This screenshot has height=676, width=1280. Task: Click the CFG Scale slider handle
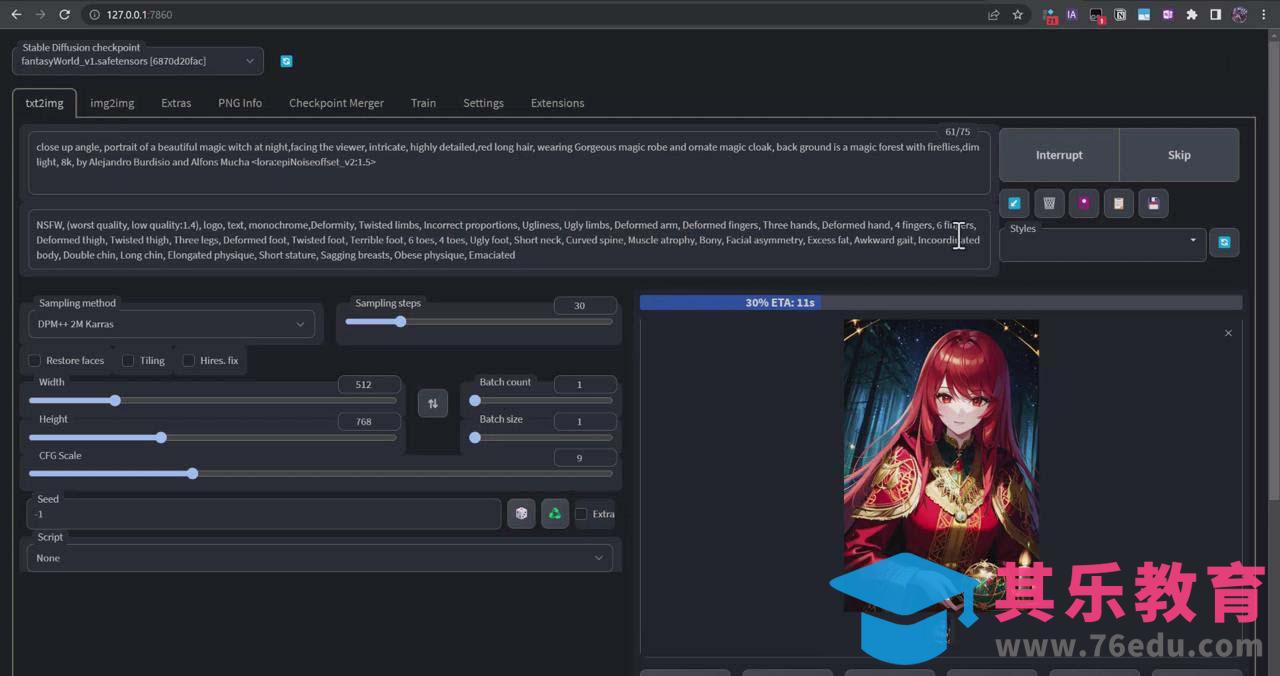pyautogui.click(x=192, y=473)
